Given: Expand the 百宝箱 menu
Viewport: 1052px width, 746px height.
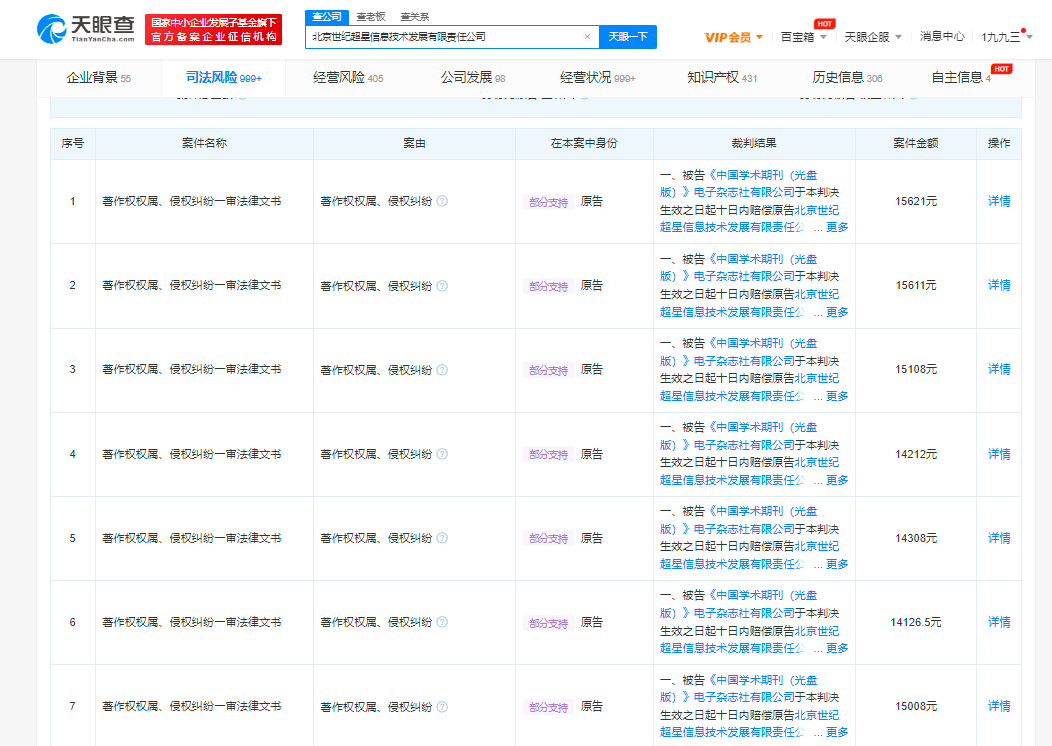Looking at the screenshot, I should (803, 37).
